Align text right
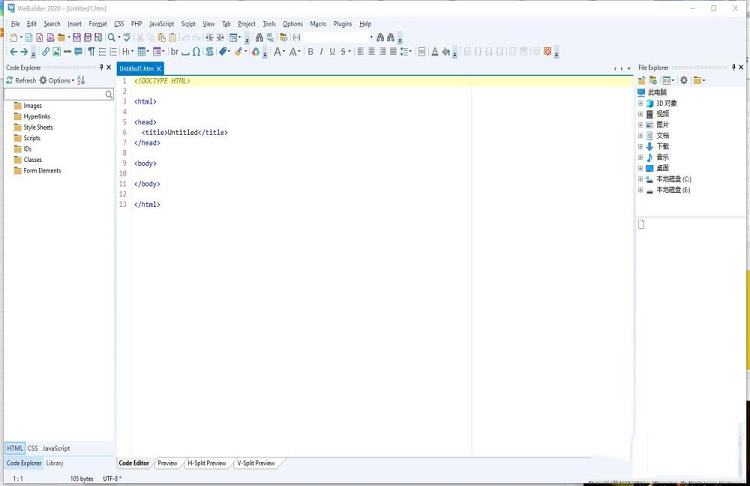Viewport: 750px width, 486px height. 383,52
